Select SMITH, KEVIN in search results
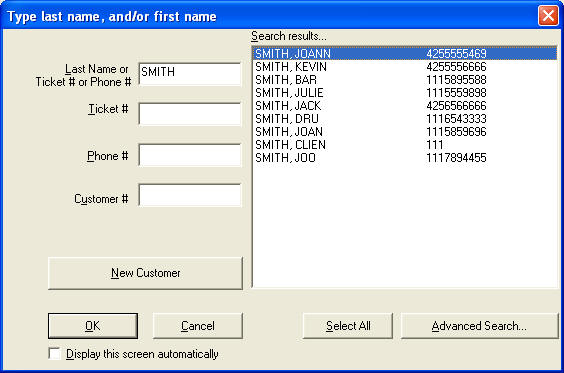Viewport: 564px width, 373px height. (x=405, y=67)
